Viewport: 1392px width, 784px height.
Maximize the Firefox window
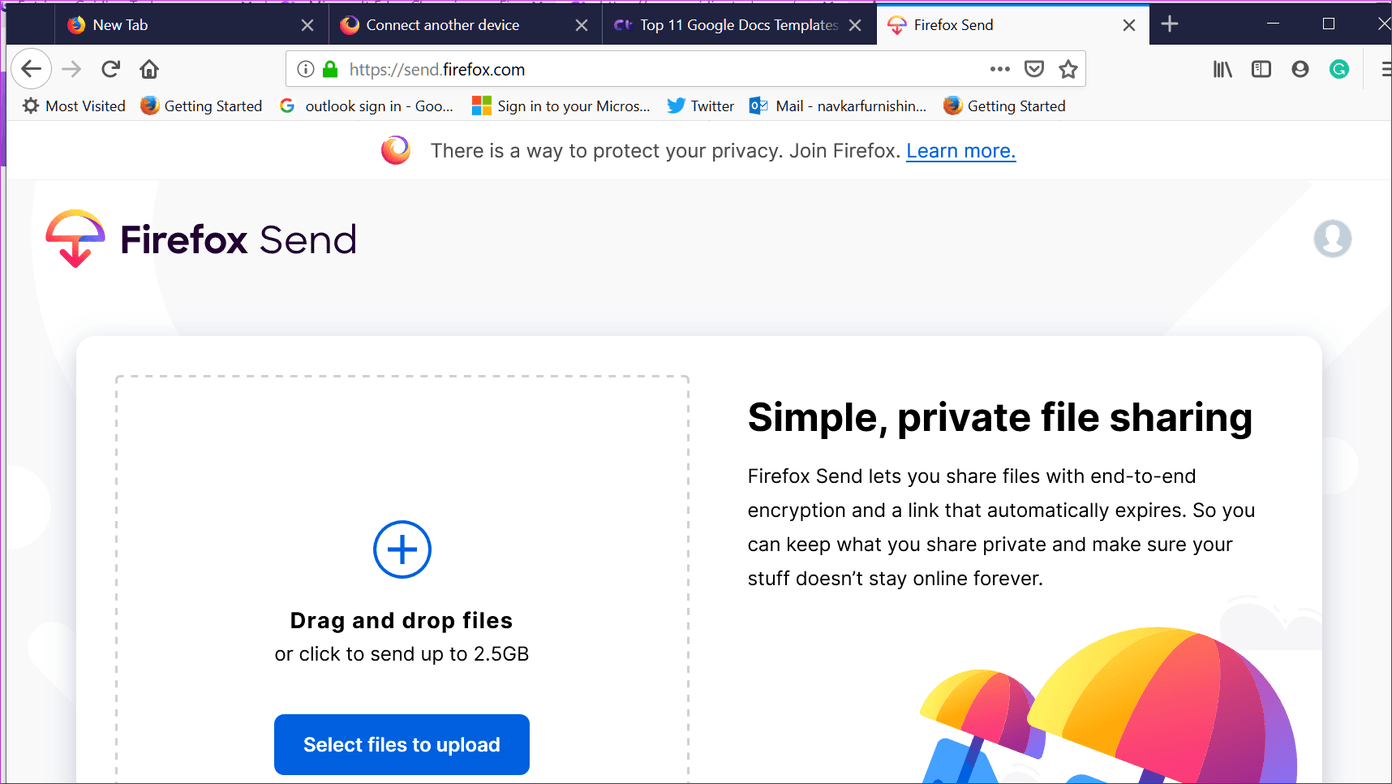[x=1329, y=24]
